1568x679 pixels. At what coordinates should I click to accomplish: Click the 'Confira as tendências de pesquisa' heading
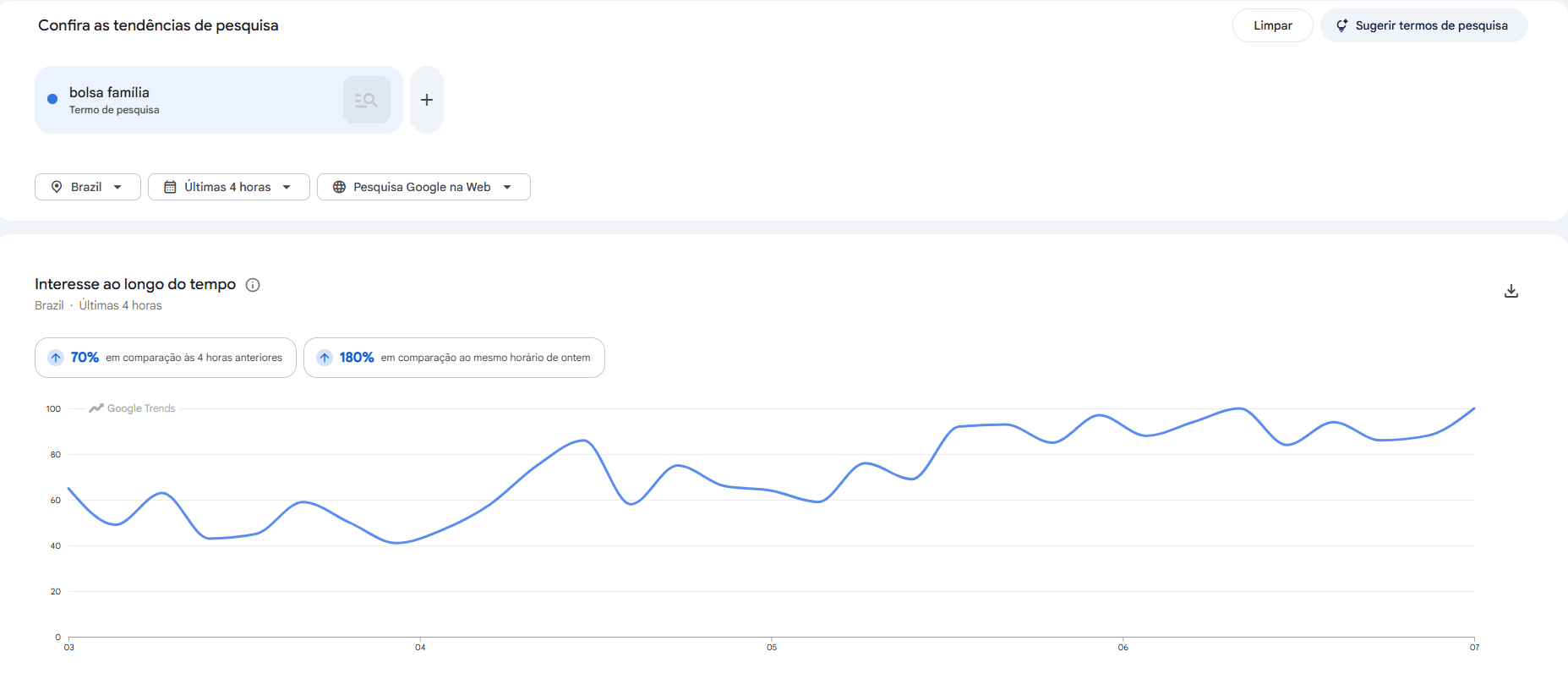[158, 25]
